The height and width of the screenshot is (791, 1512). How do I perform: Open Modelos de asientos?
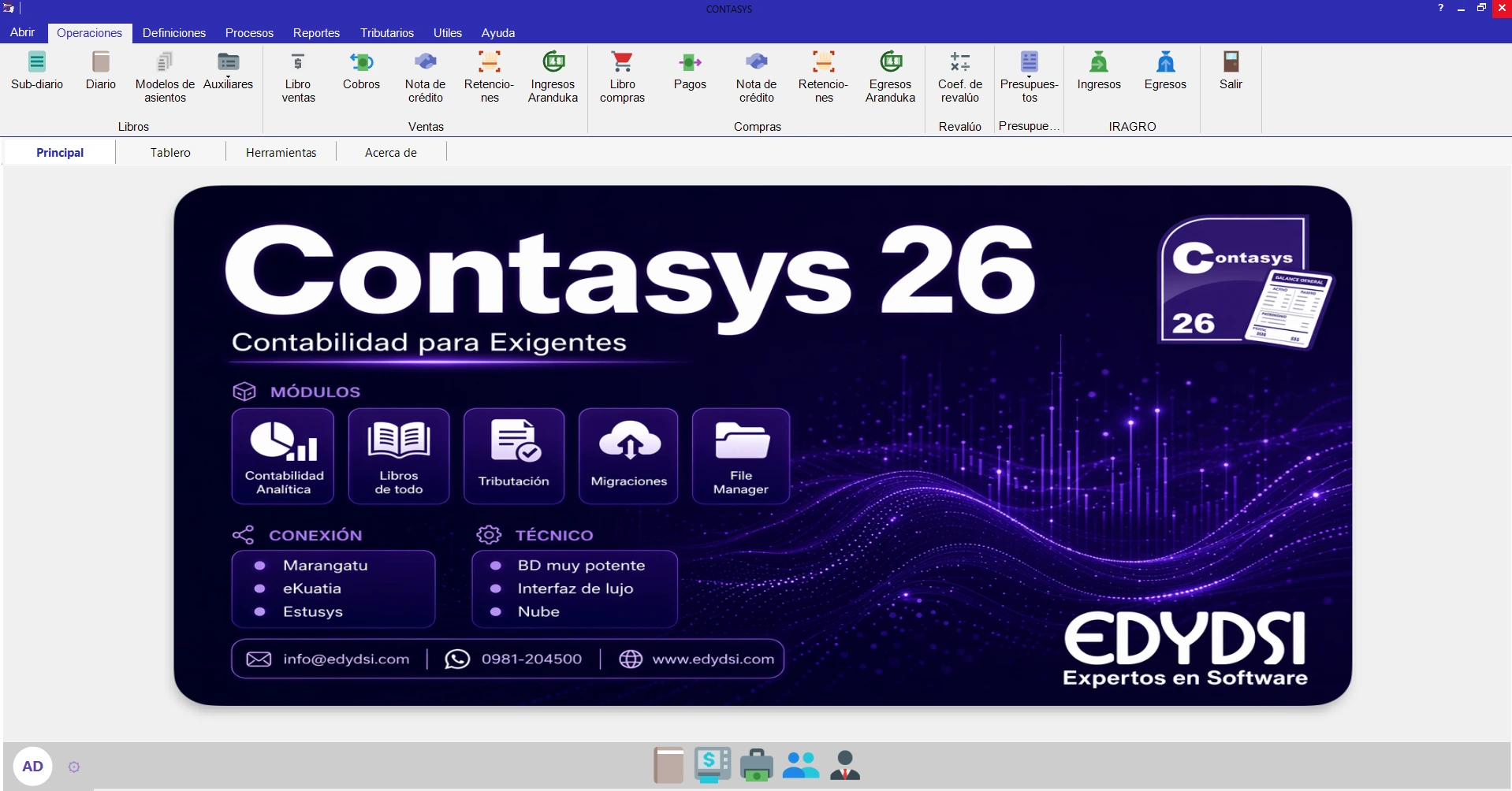click(165, 77)
